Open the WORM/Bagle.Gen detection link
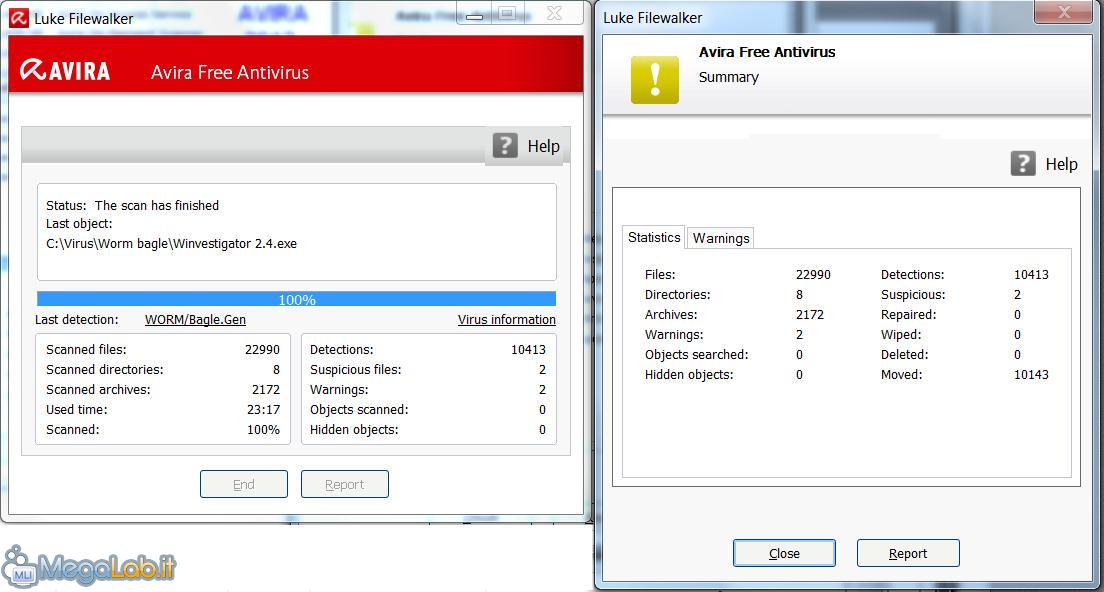Image resolution: width=1104 pixels, height=592 pixels. coord(195,320)
